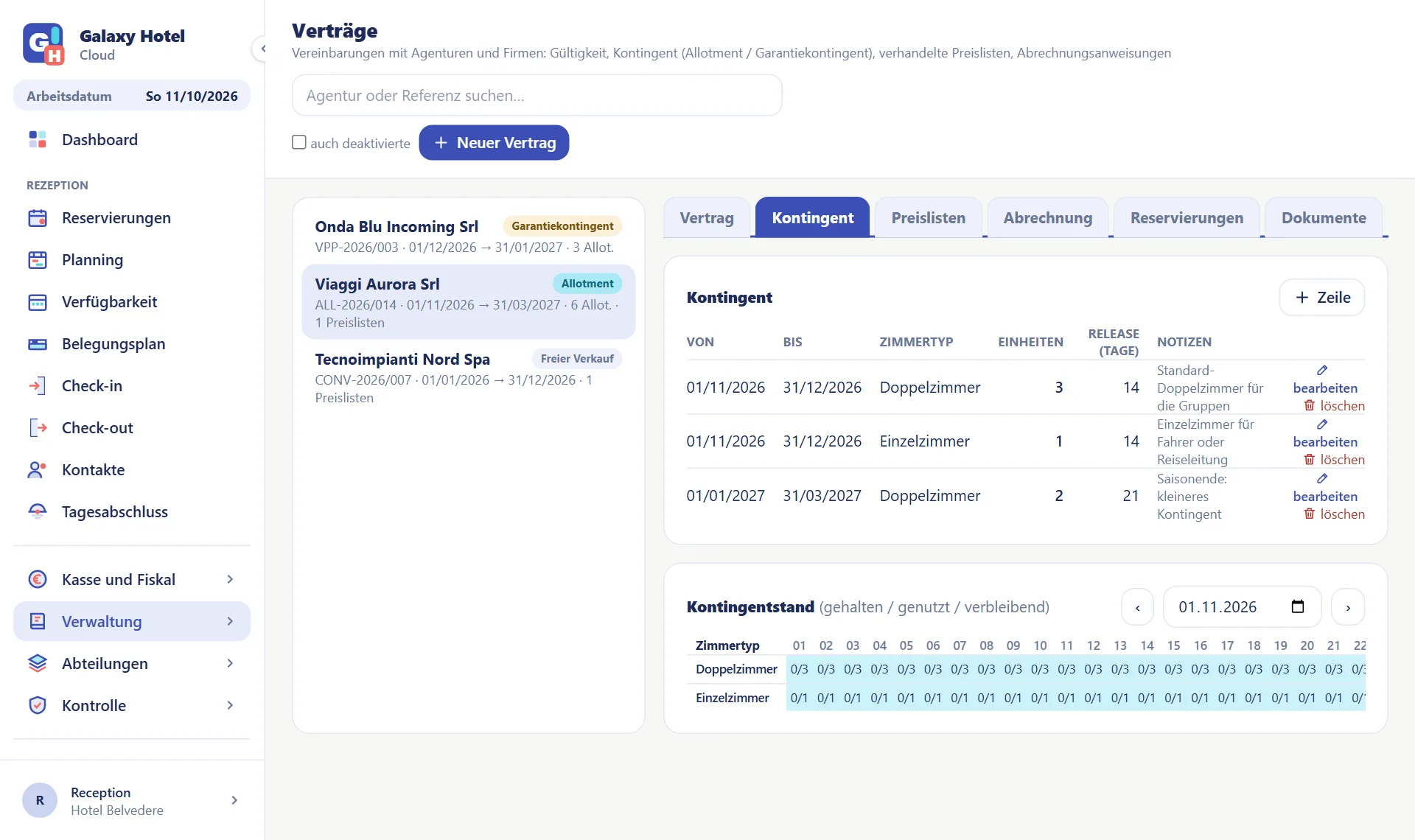Click the Verfügbarkeit icon
Image resolution: width=1415 pixels, height=840 pixels.
pyautogui.click(x=38, y=302)
